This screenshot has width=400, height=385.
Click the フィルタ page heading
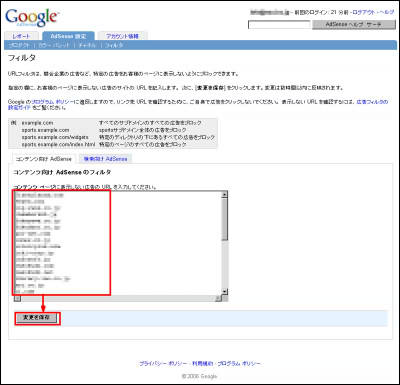pos(22,58)
